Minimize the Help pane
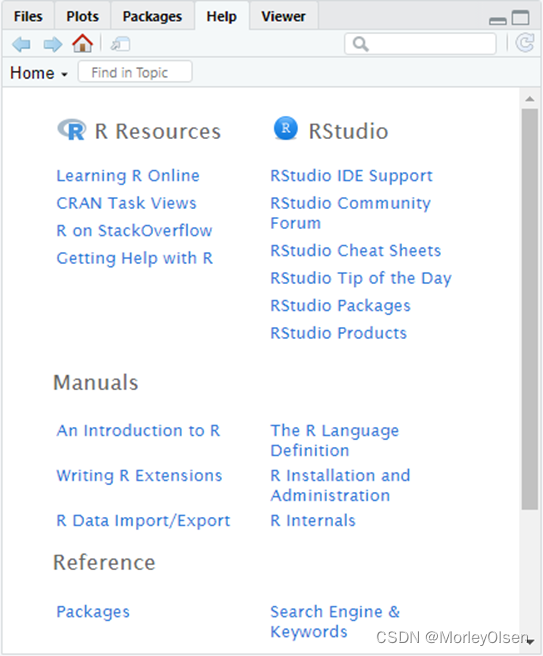This screenshot has width=543, height=656. point(498,20)
